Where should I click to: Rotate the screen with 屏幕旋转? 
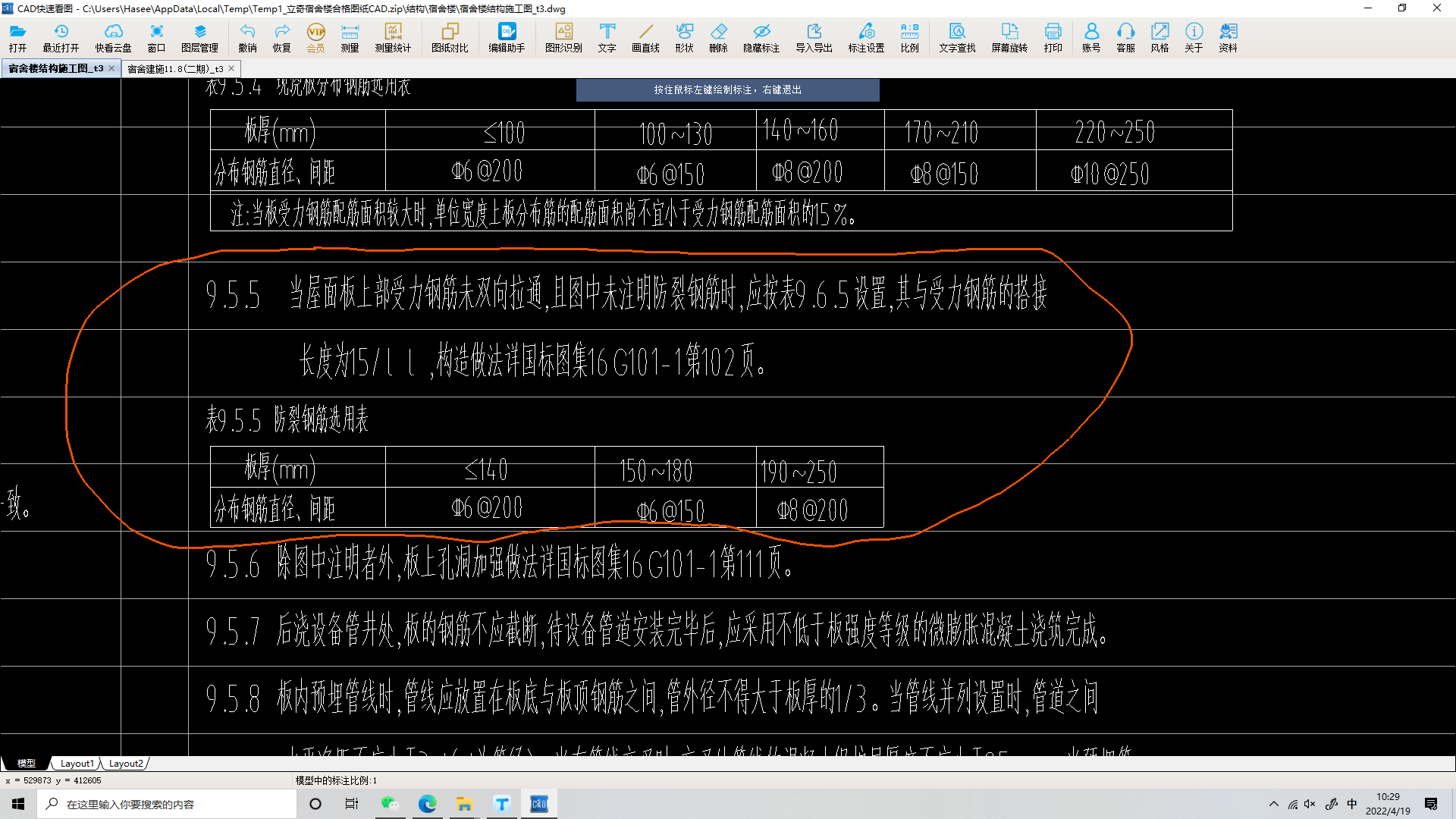coord(1009,37)
